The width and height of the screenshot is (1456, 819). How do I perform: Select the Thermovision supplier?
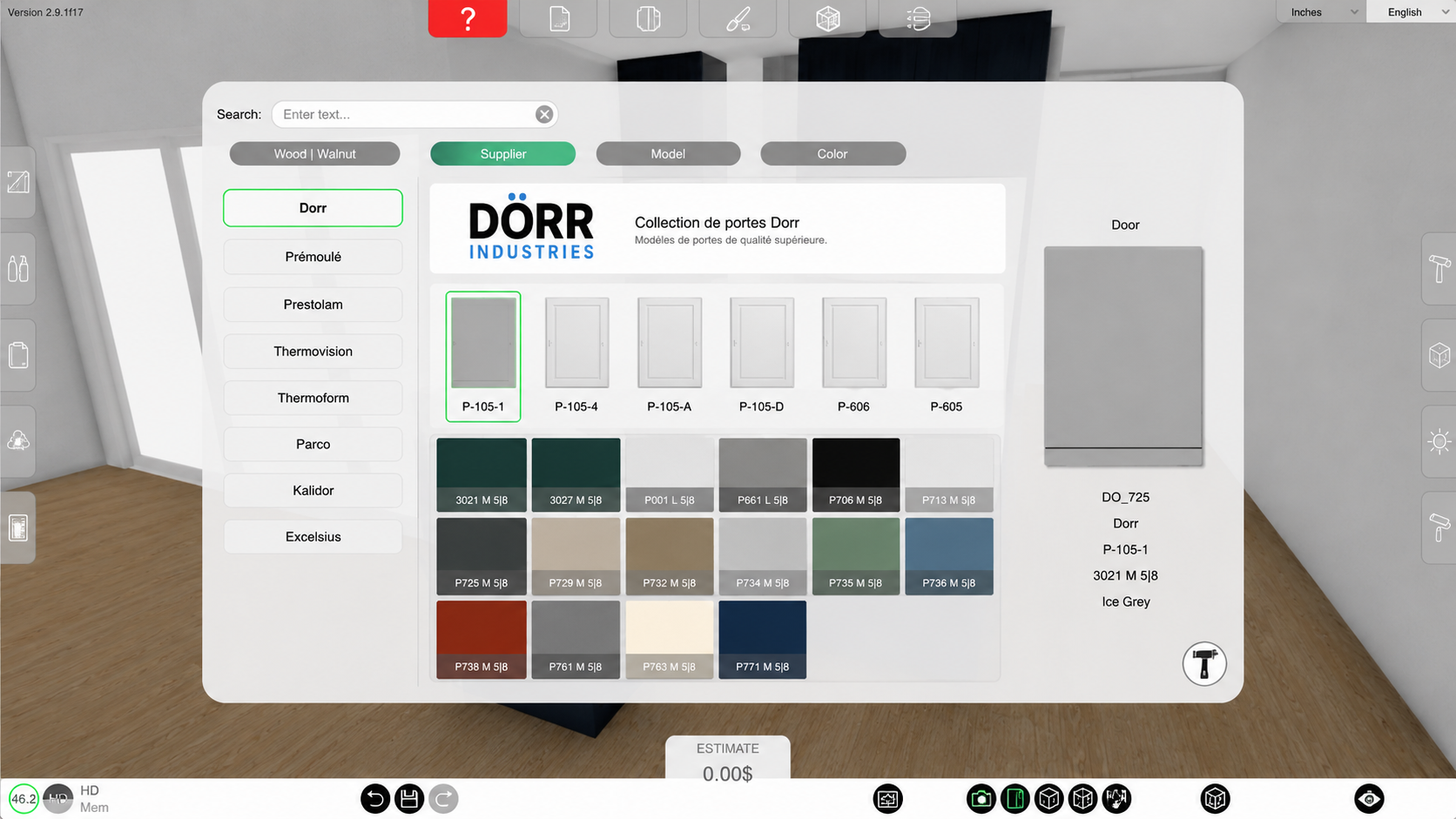(313, 352)
